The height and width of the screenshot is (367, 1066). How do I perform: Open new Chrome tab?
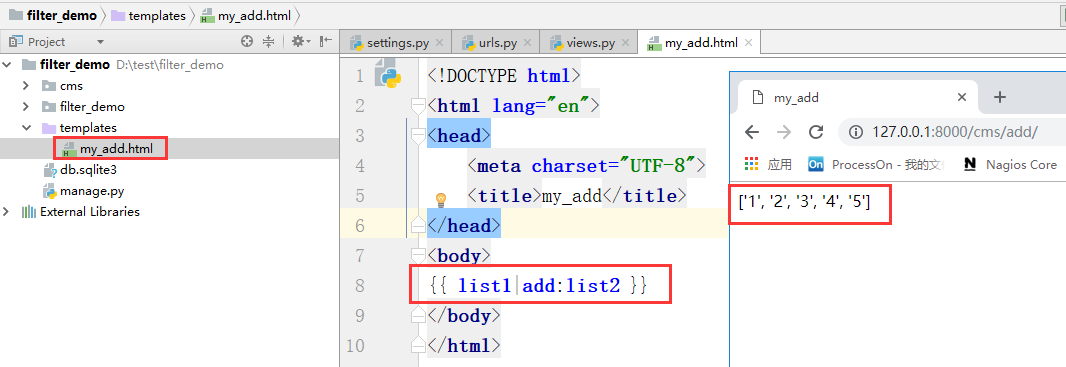[999, 97]
